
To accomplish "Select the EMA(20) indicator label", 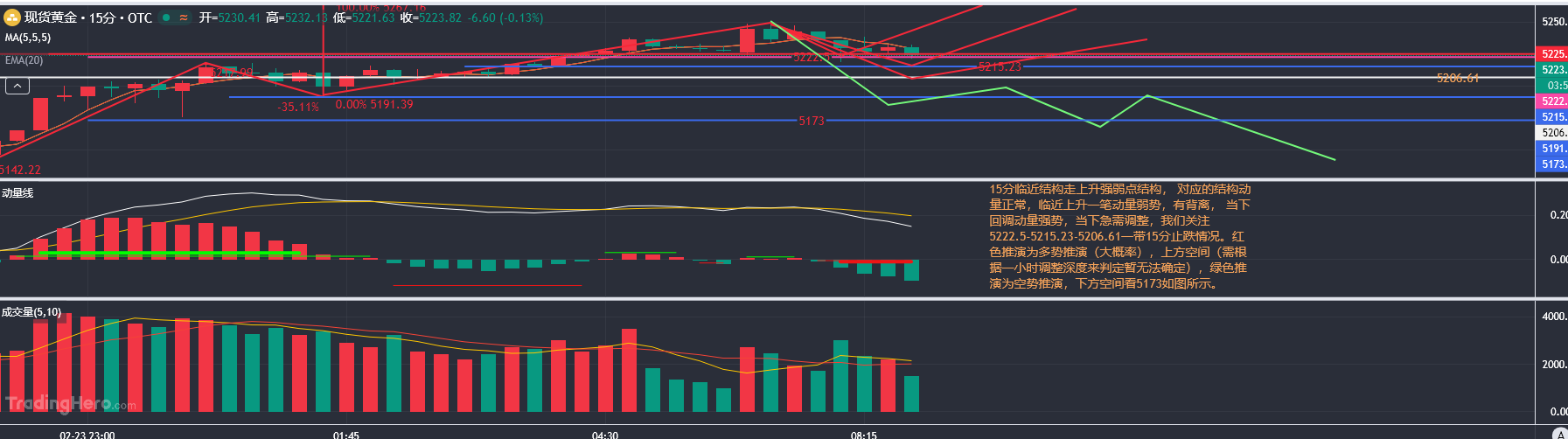I will click(x=24, y=60).
